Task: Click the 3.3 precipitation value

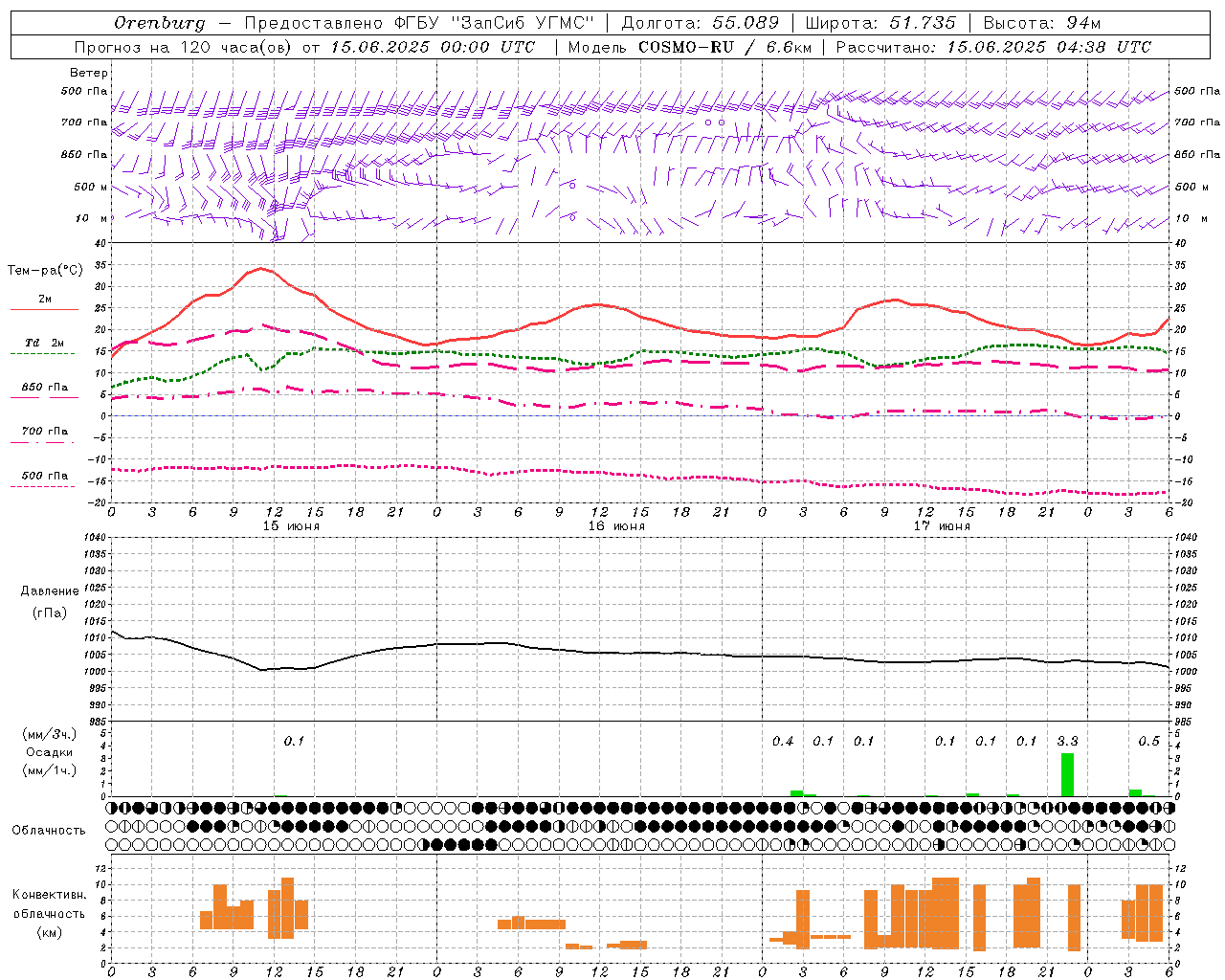Action: (x=1067, y=741)
